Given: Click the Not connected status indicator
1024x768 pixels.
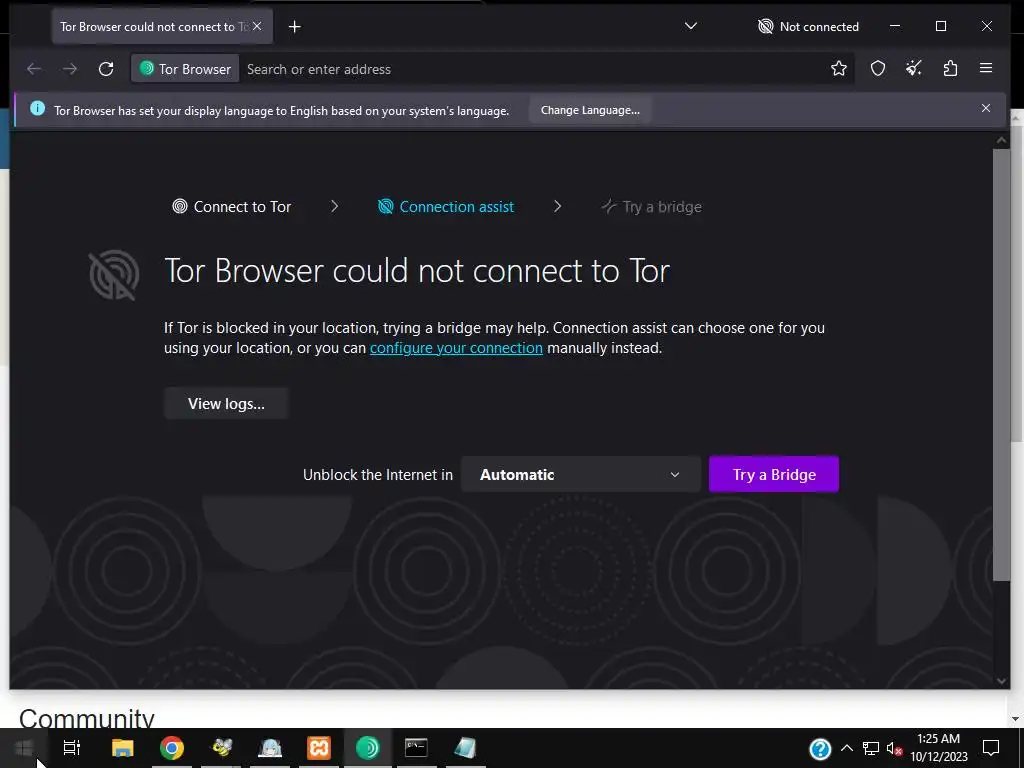Looking at the screenshot, I should pyautogui.click(x=808, y=27).
